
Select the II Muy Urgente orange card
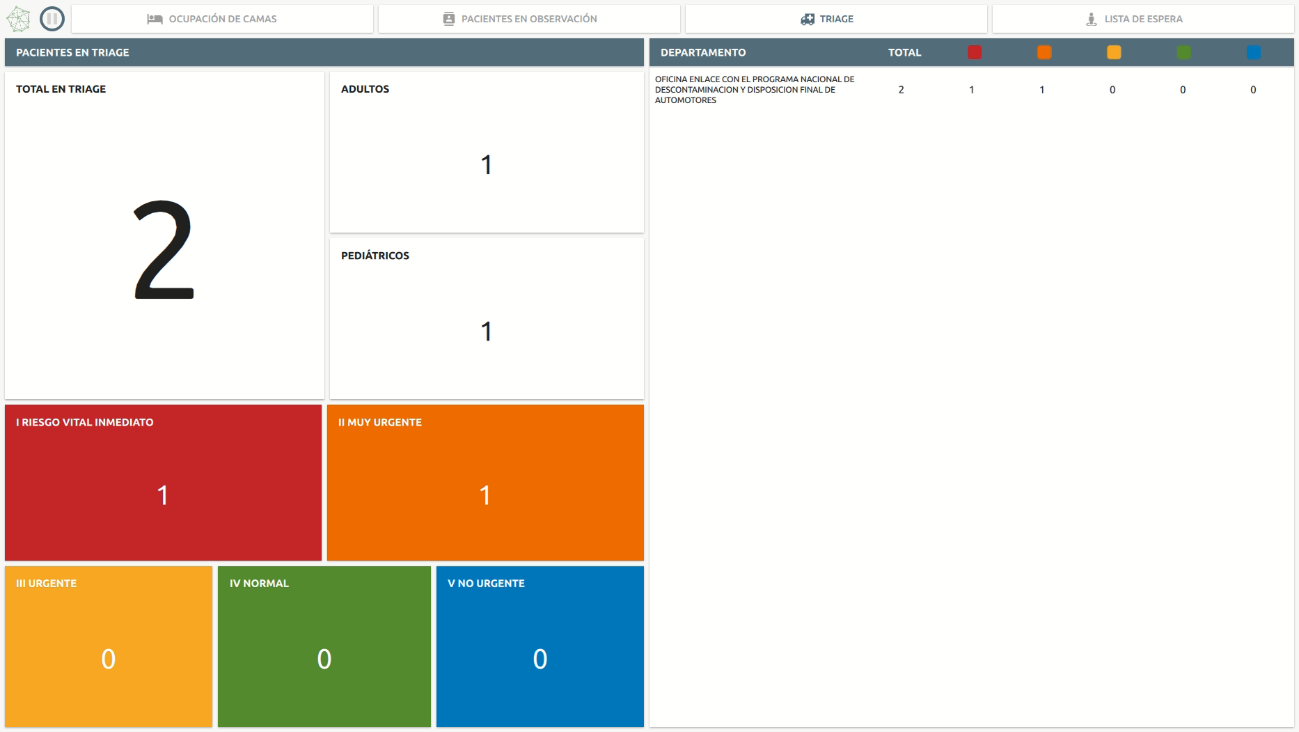(485, 483)
